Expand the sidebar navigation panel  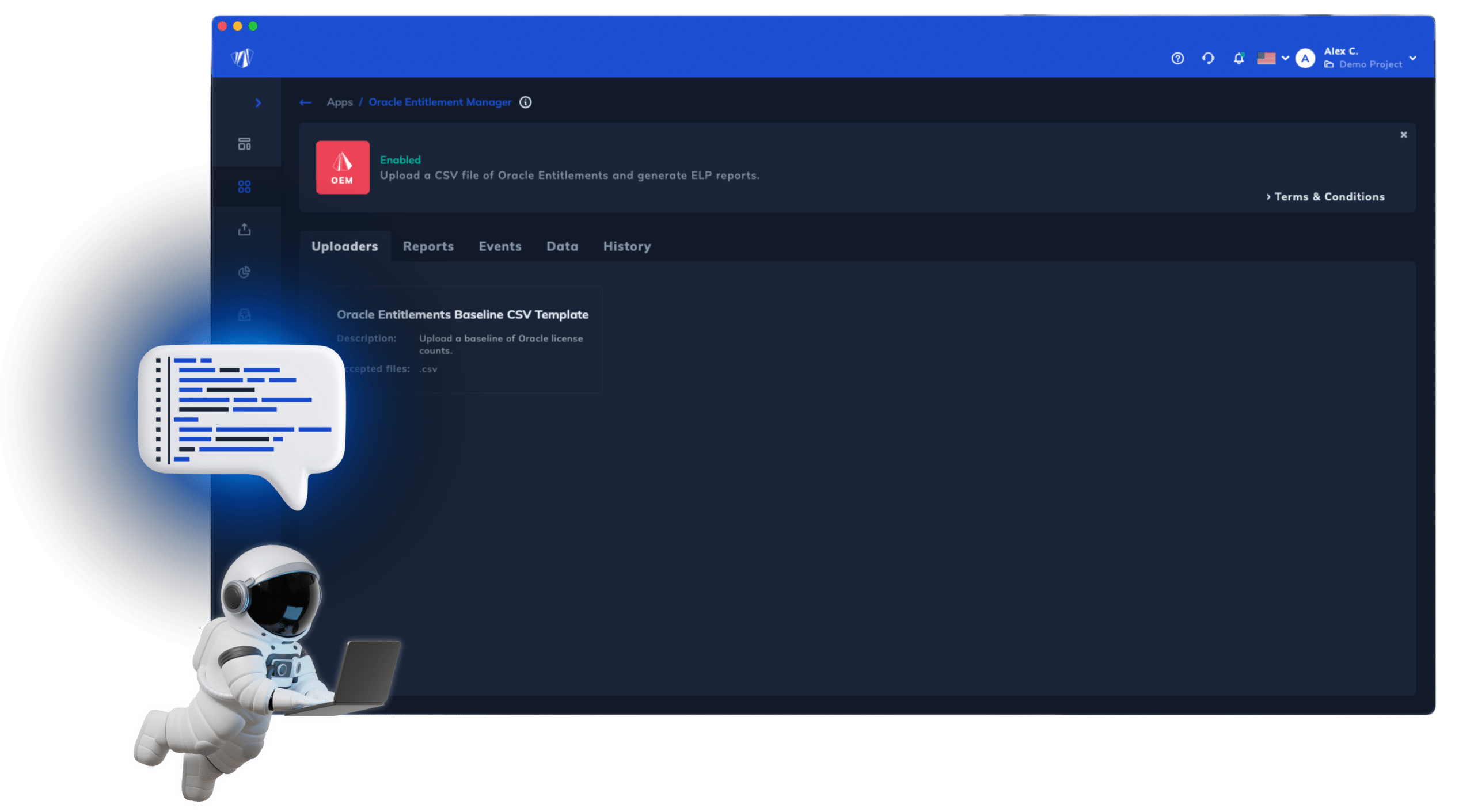pos(257,101)
